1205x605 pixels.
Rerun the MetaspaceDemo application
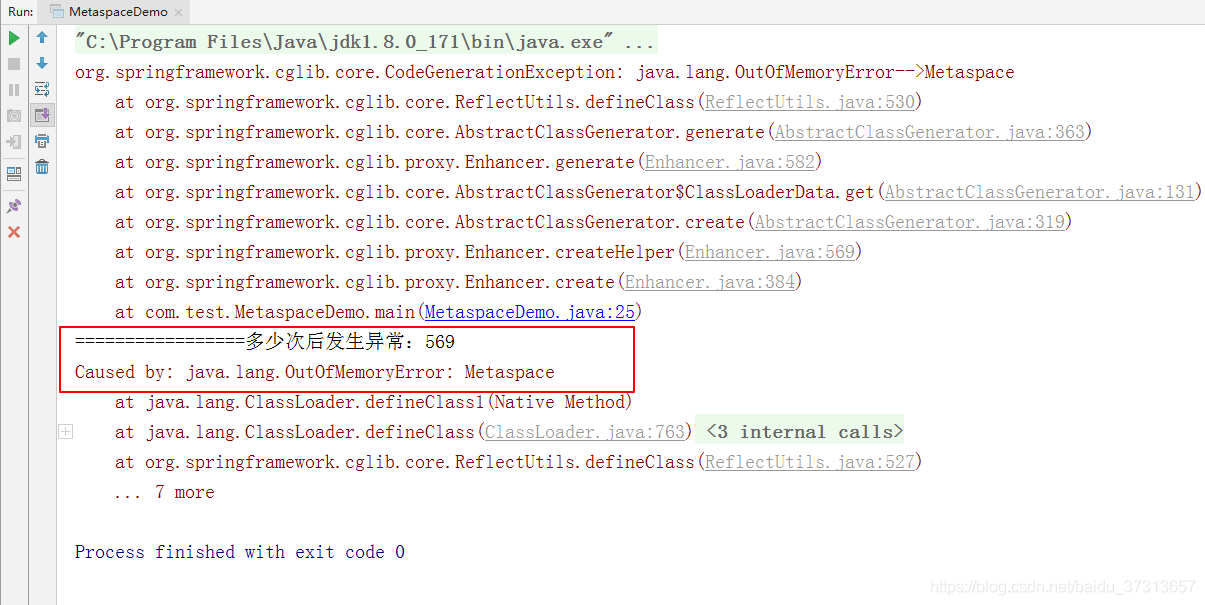(x=14, y=37)
